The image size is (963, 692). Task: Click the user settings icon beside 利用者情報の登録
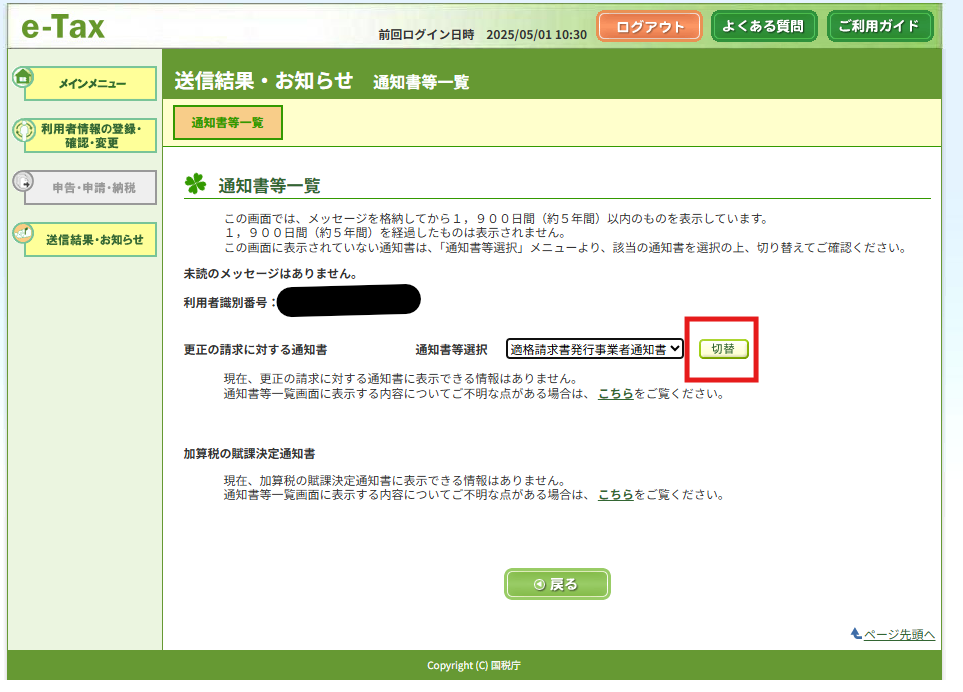click(23, 130)
